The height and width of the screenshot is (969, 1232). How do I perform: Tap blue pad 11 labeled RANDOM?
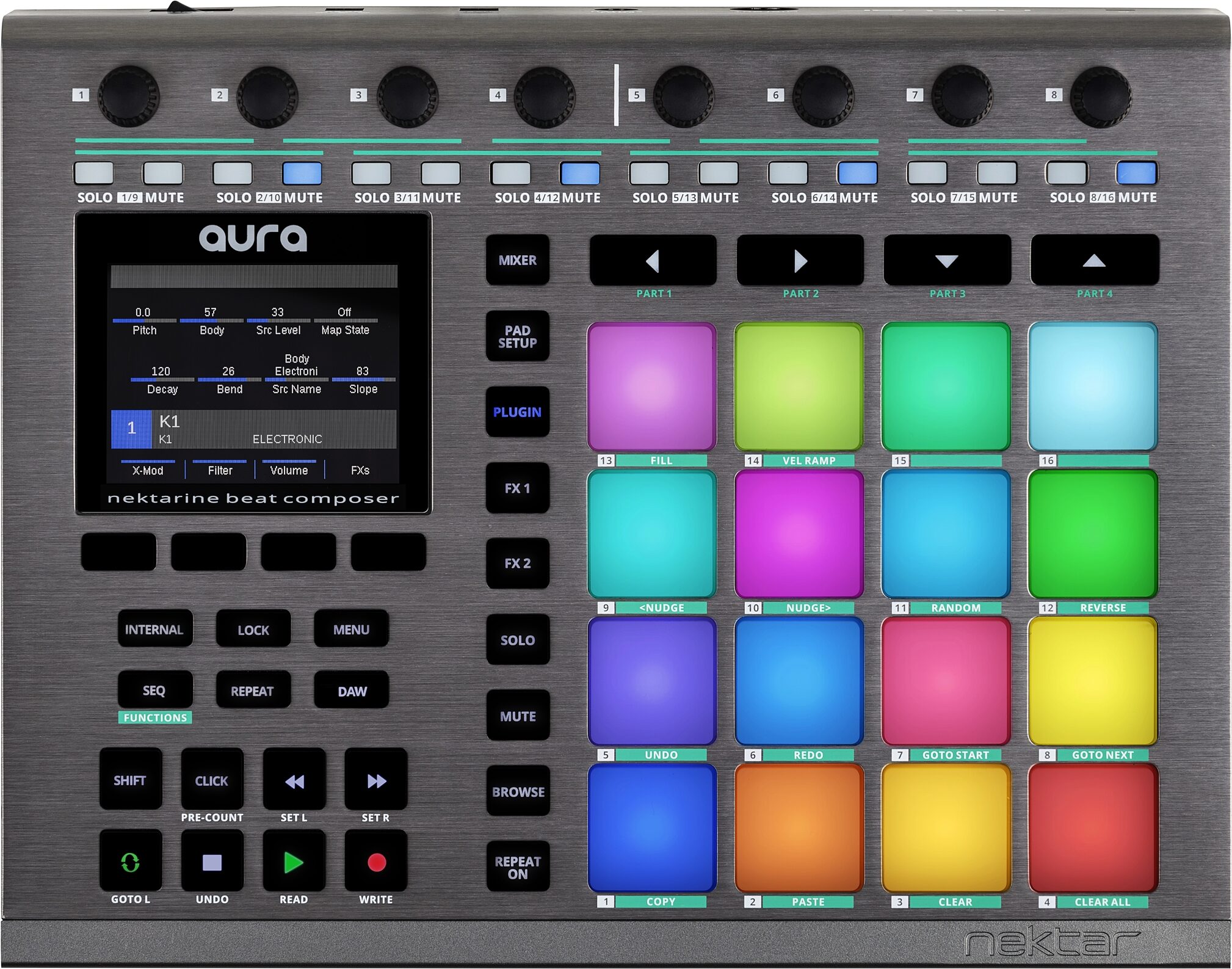(946, 534)
